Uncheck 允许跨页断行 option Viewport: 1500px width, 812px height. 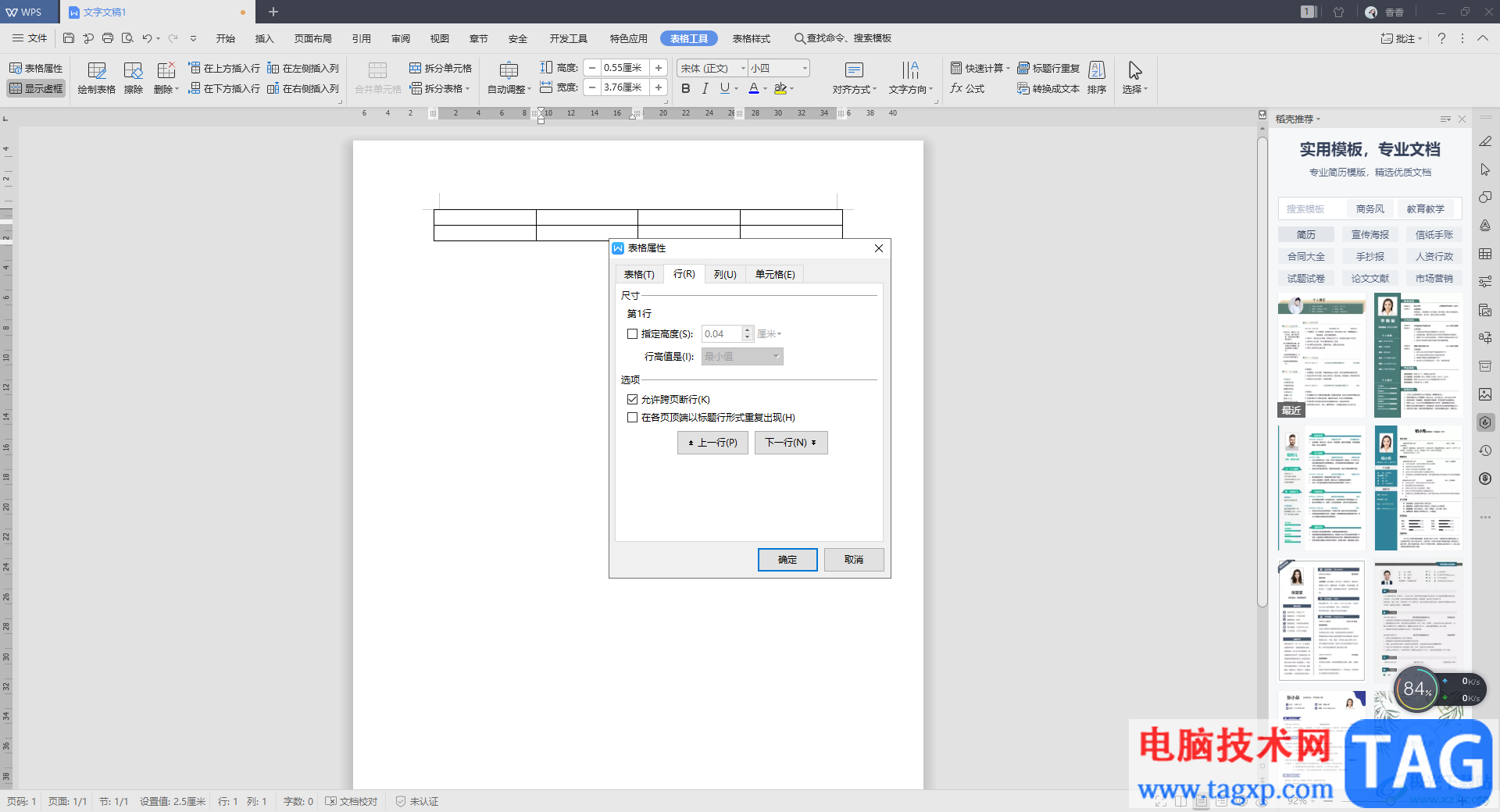tap(632, 400)
